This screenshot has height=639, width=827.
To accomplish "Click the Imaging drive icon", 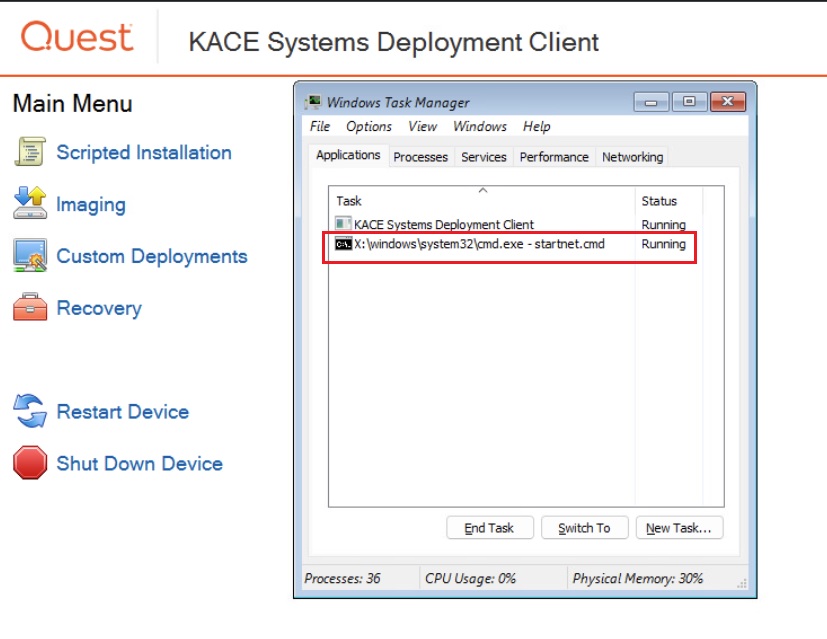I will point(30,203).
